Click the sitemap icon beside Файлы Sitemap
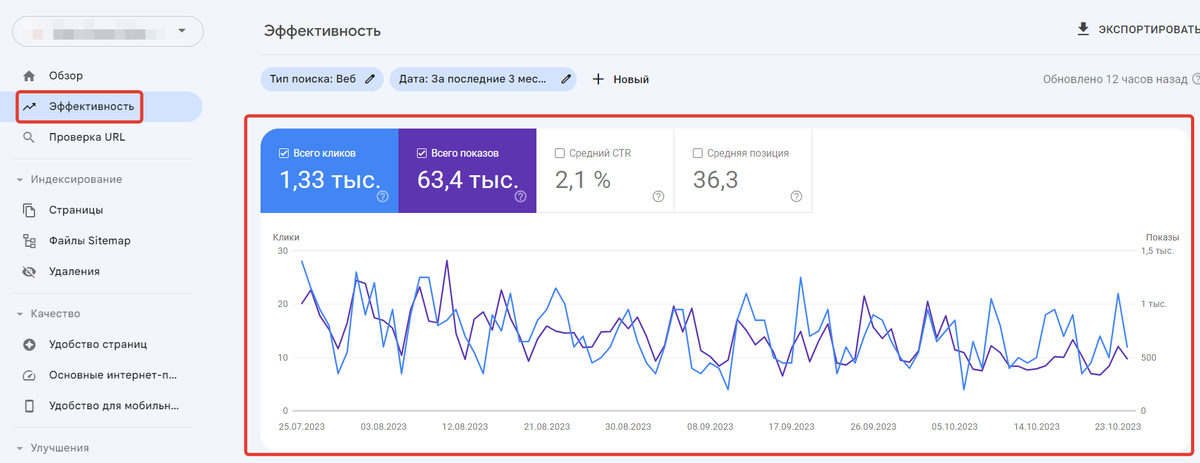Screen dimensions: 1200x463 click(x=29, y=241)
